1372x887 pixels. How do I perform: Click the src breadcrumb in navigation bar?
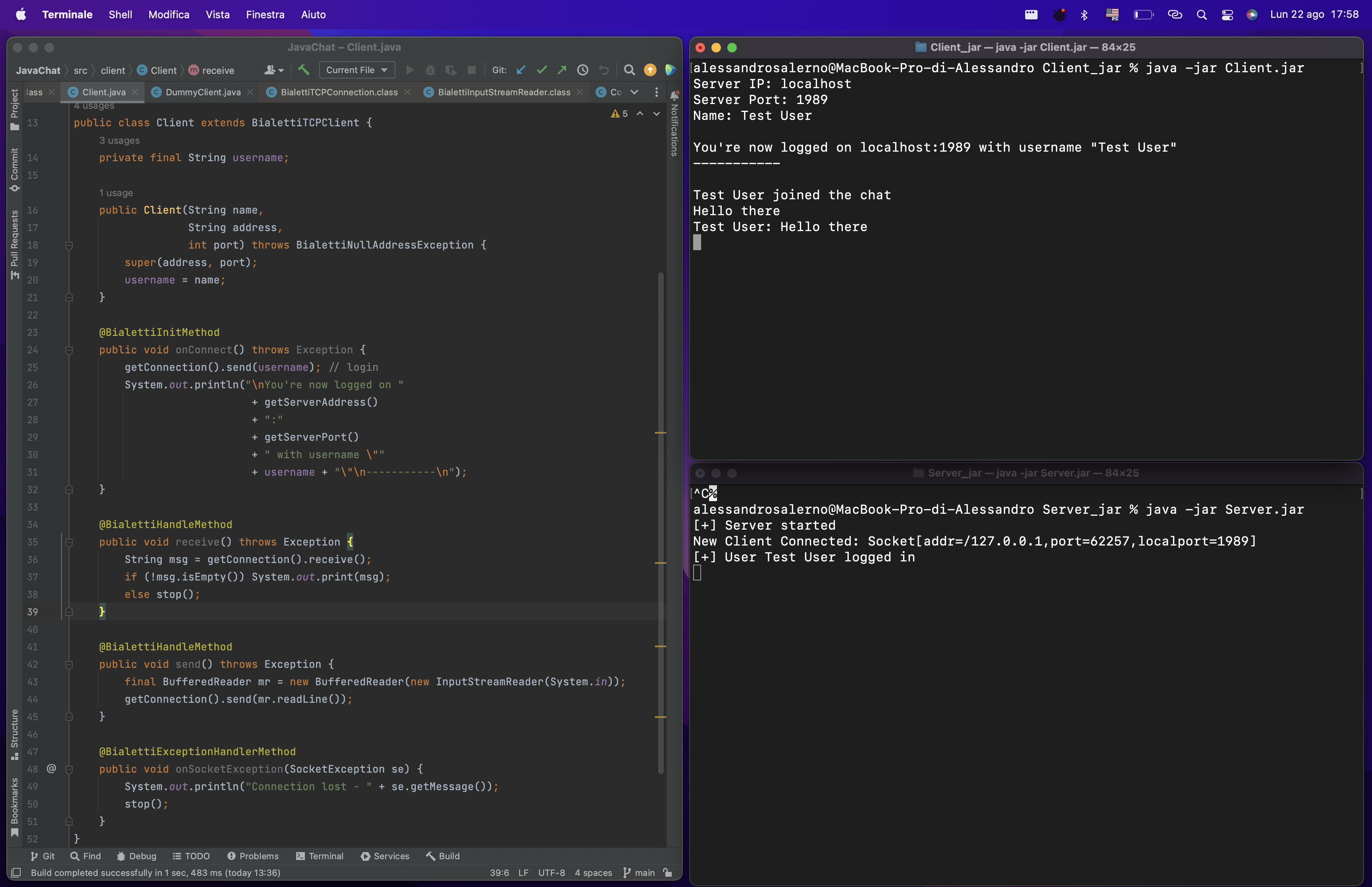pyautogui.click(x=81, y=70)
